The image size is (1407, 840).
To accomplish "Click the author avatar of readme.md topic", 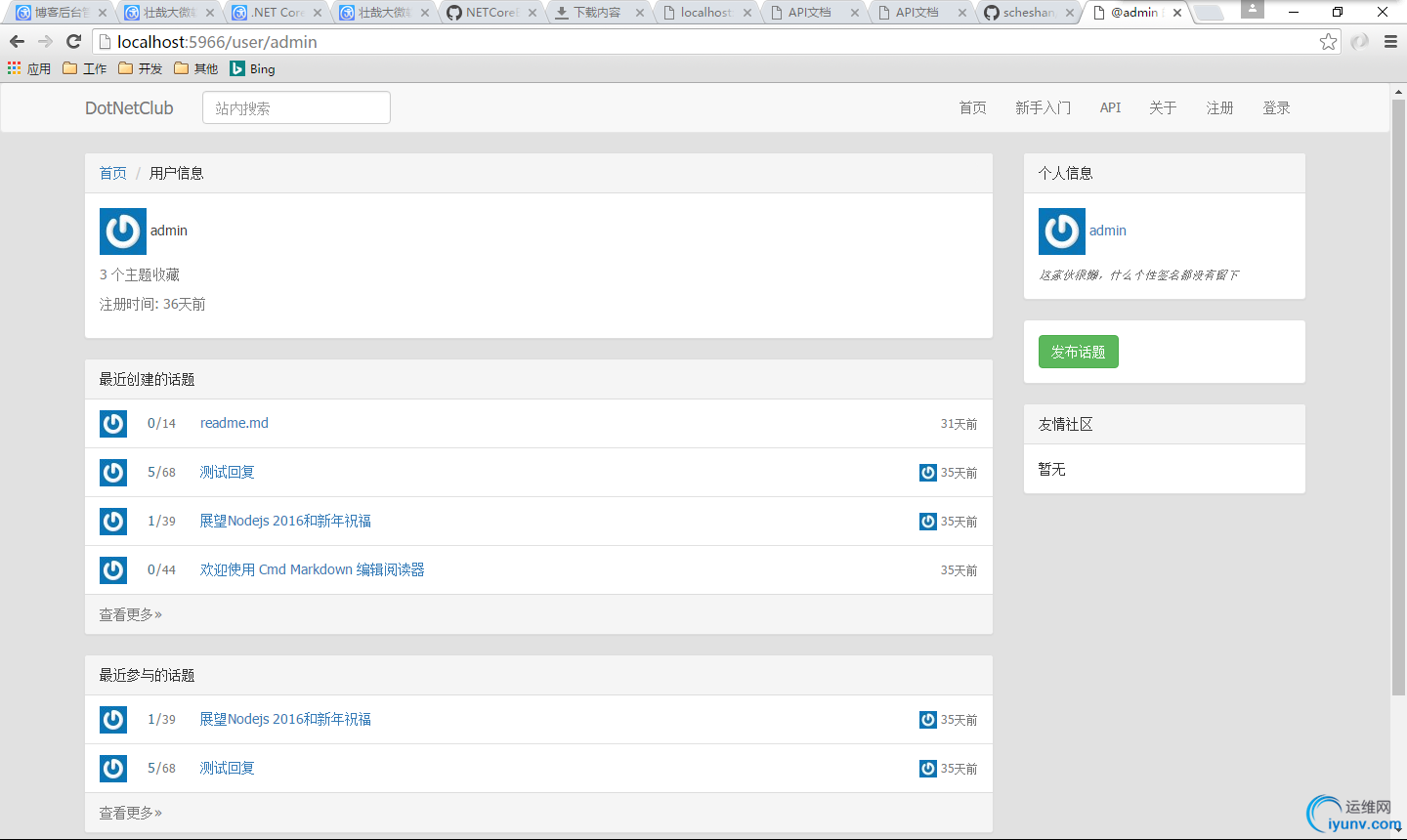I will tap(113, 424).
